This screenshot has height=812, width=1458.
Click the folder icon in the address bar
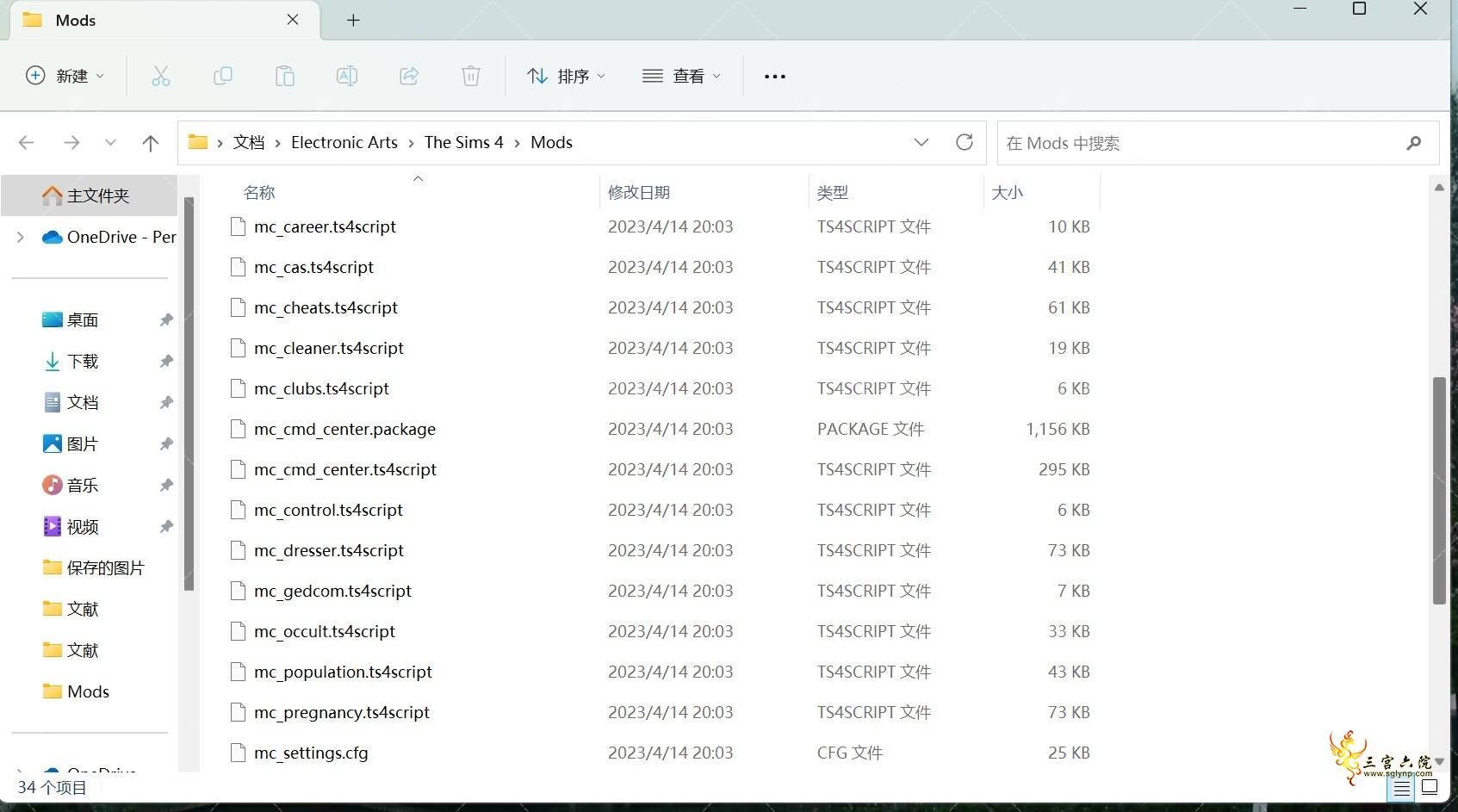[198, 142]
